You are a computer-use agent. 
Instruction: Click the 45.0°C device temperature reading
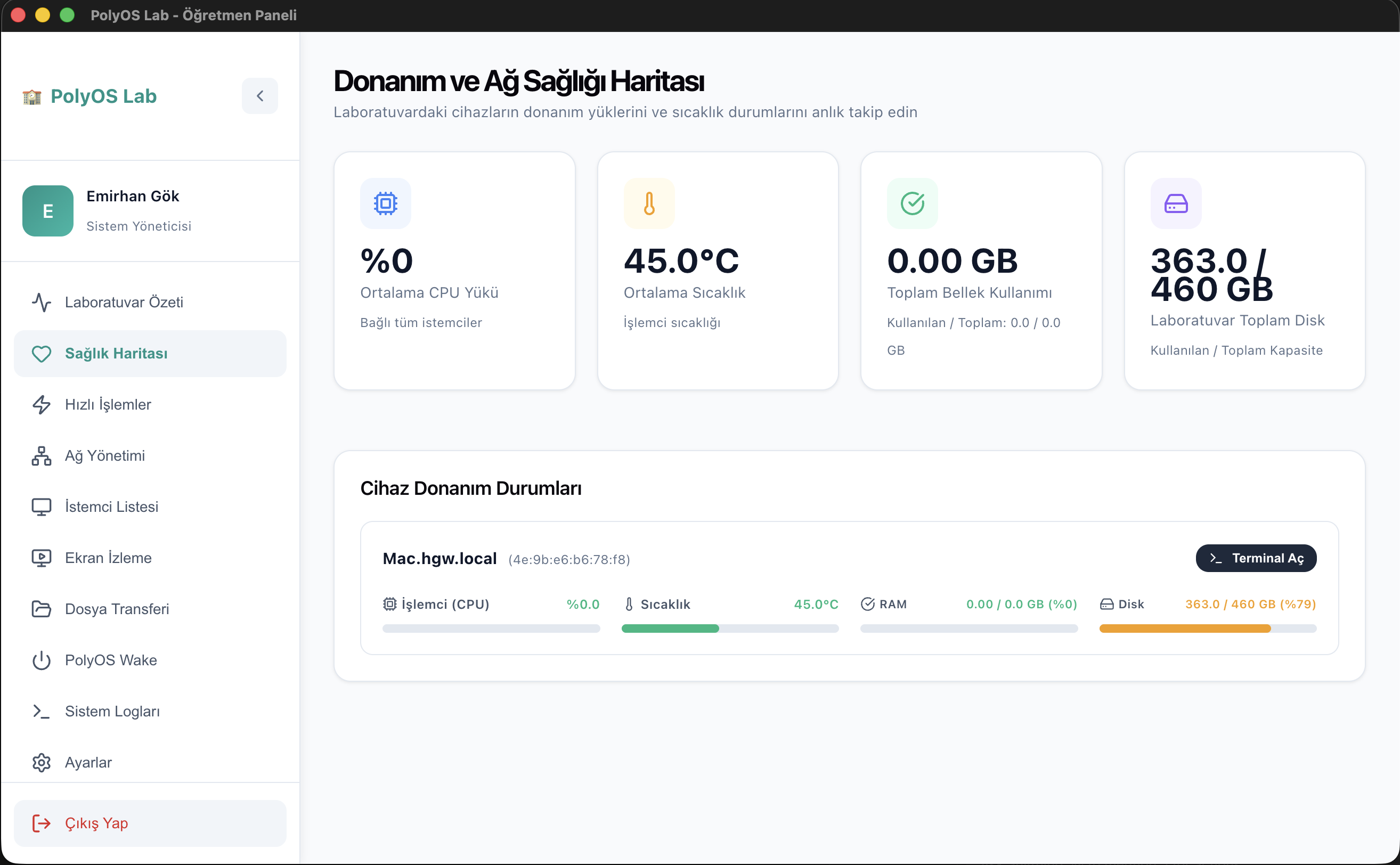(x=817, y=604)
